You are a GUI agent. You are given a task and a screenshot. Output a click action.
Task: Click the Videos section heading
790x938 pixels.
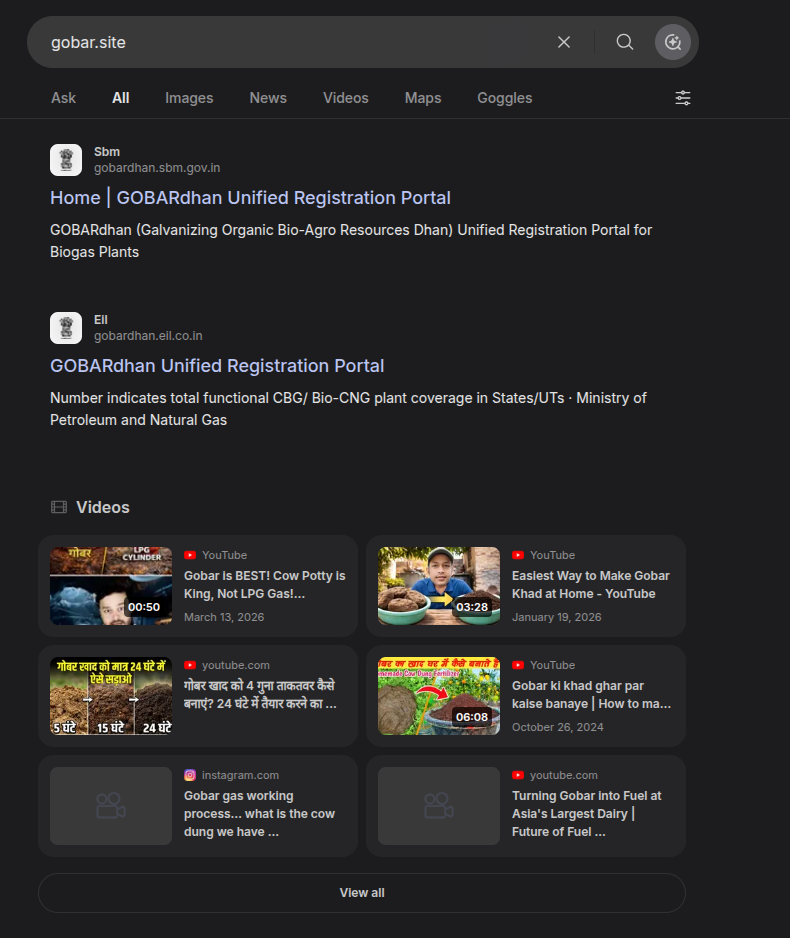[103, 507]
